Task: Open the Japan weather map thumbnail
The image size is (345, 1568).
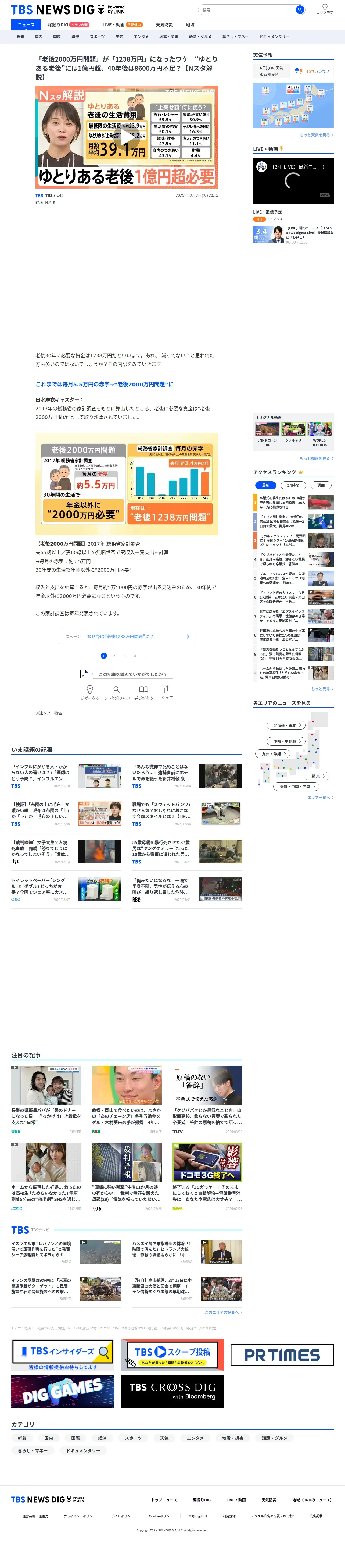Action: click(x=293, y=105)
